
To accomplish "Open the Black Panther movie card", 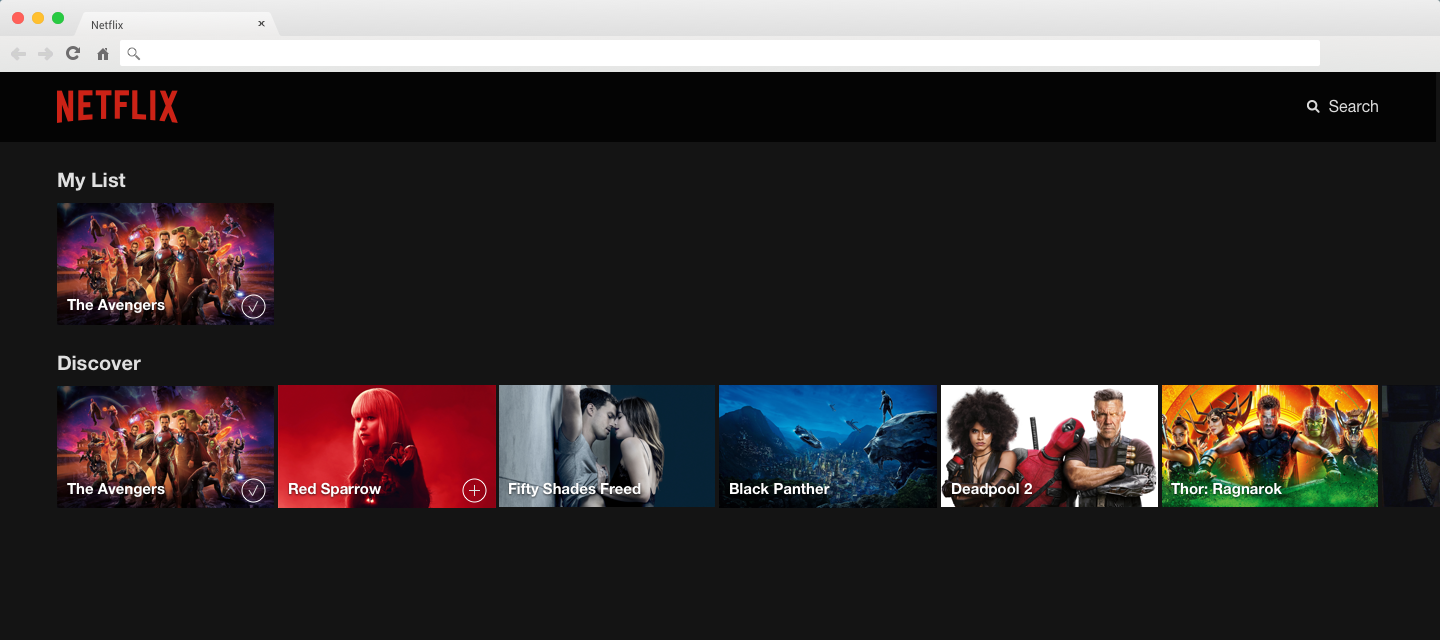I will pyautogui.click(x=828, y=447).
